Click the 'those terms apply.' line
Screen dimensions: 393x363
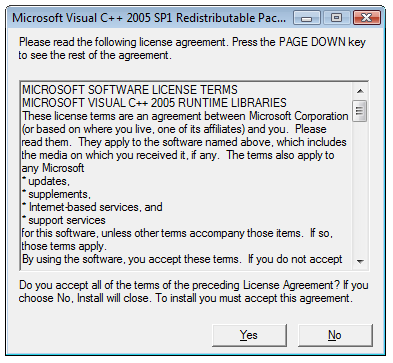pos(64,246)
